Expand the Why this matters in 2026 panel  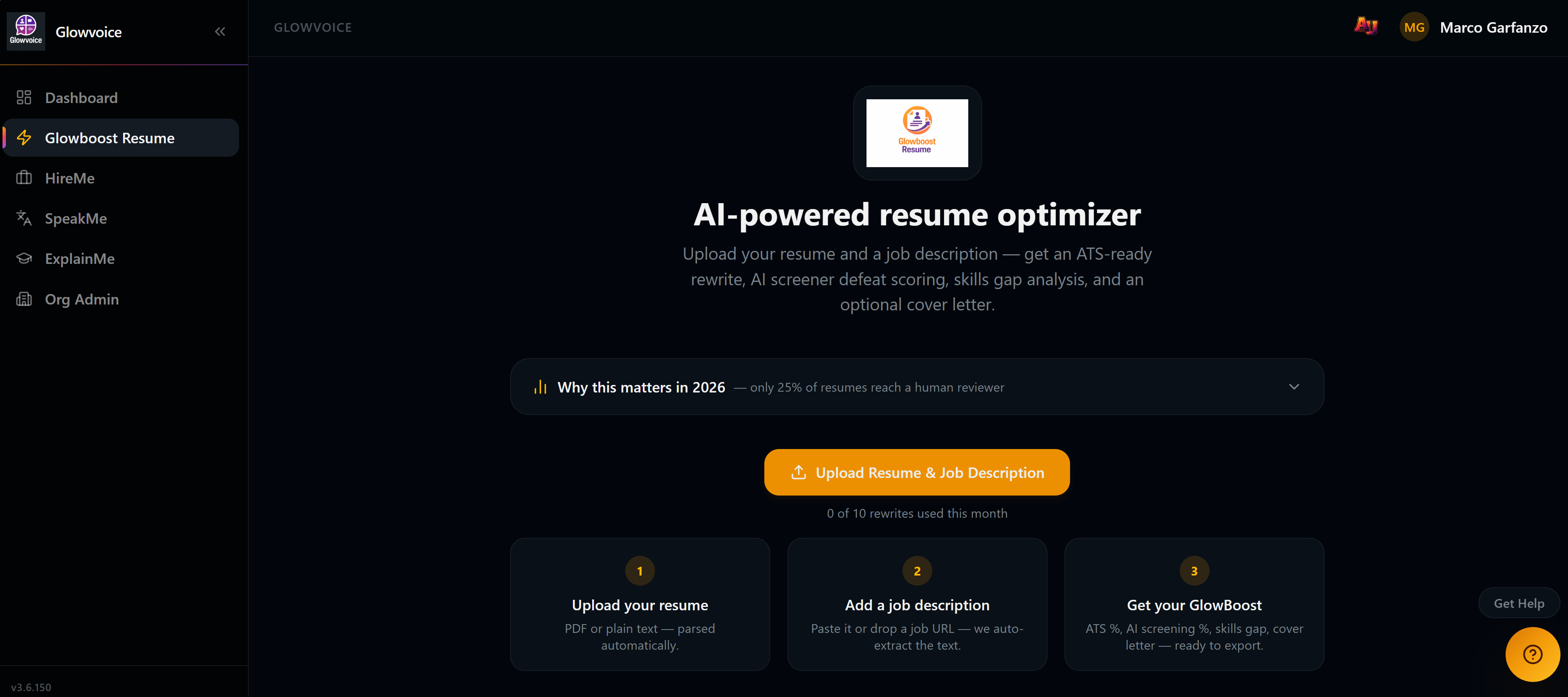point(917,387)
